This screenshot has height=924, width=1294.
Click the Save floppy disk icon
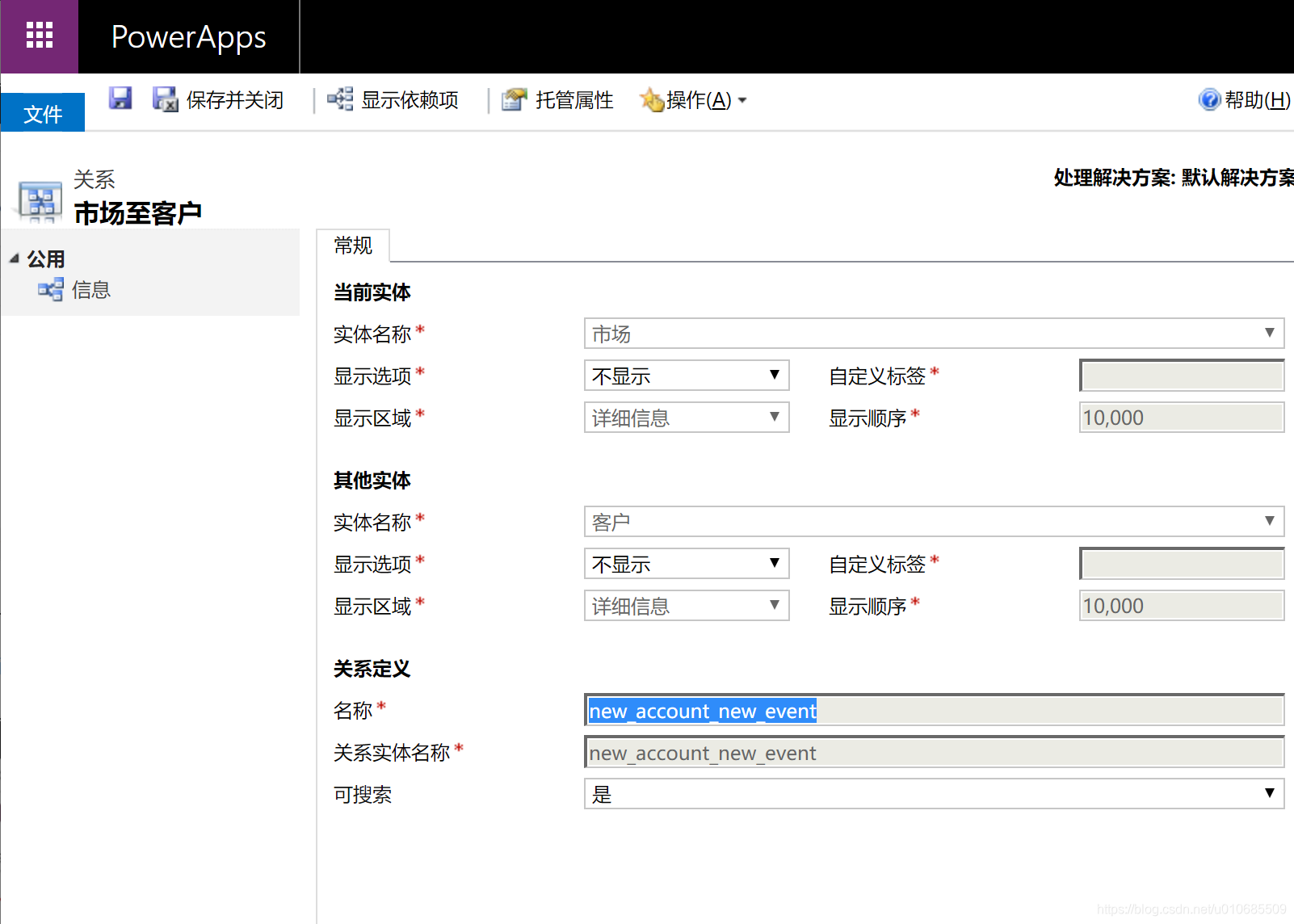tap(120, 99)
